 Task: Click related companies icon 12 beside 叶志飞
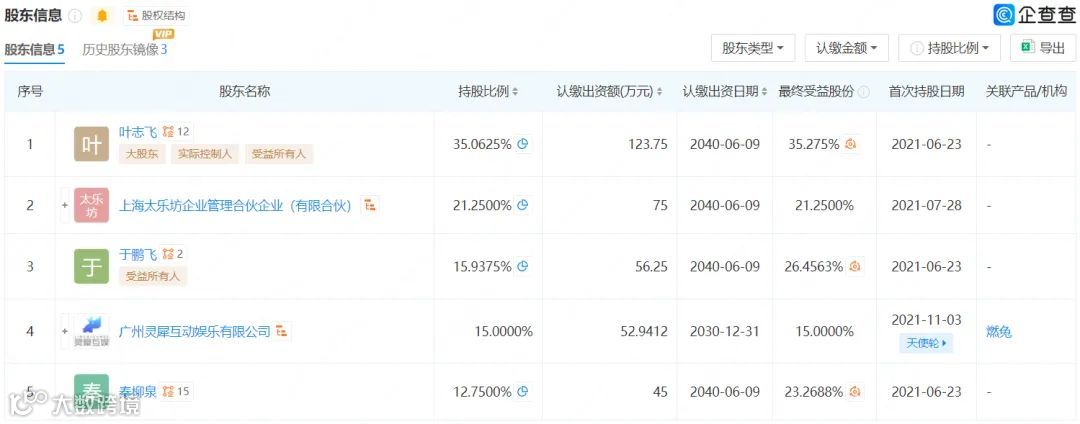point(176,131)
